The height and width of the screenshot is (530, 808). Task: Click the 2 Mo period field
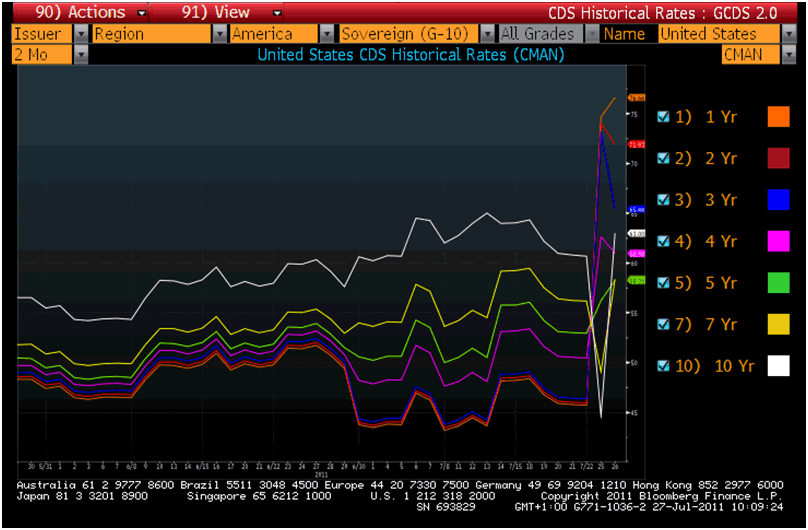click(43, 55)
